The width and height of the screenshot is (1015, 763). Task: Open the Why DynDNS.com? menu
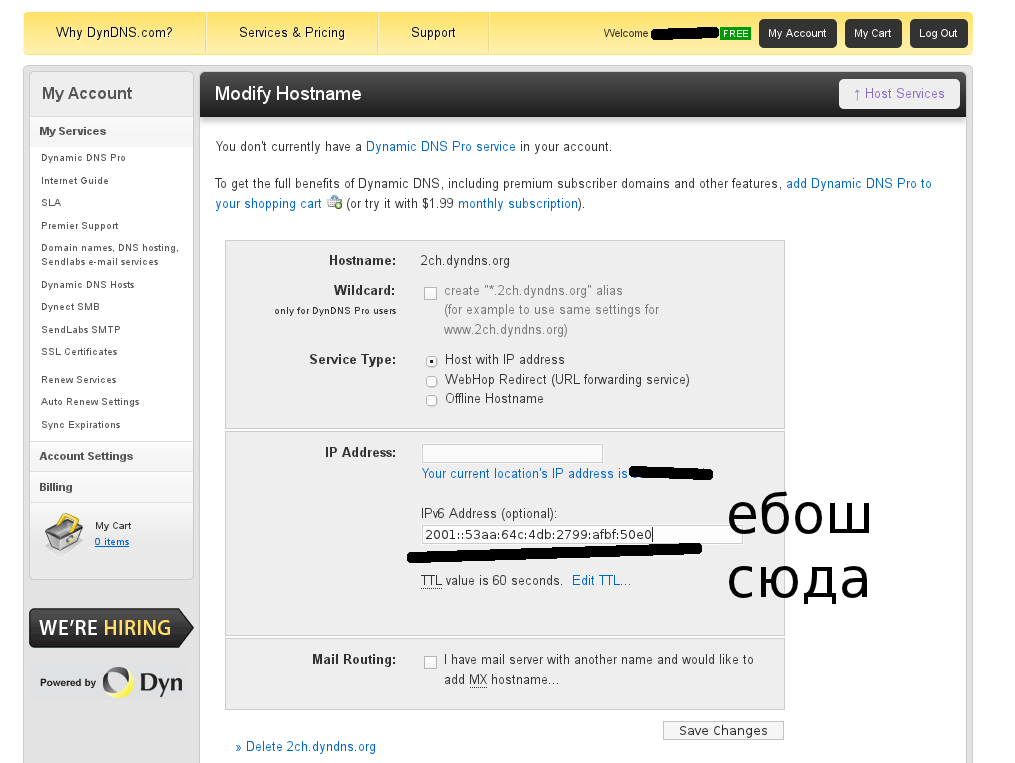pos(115,33)
